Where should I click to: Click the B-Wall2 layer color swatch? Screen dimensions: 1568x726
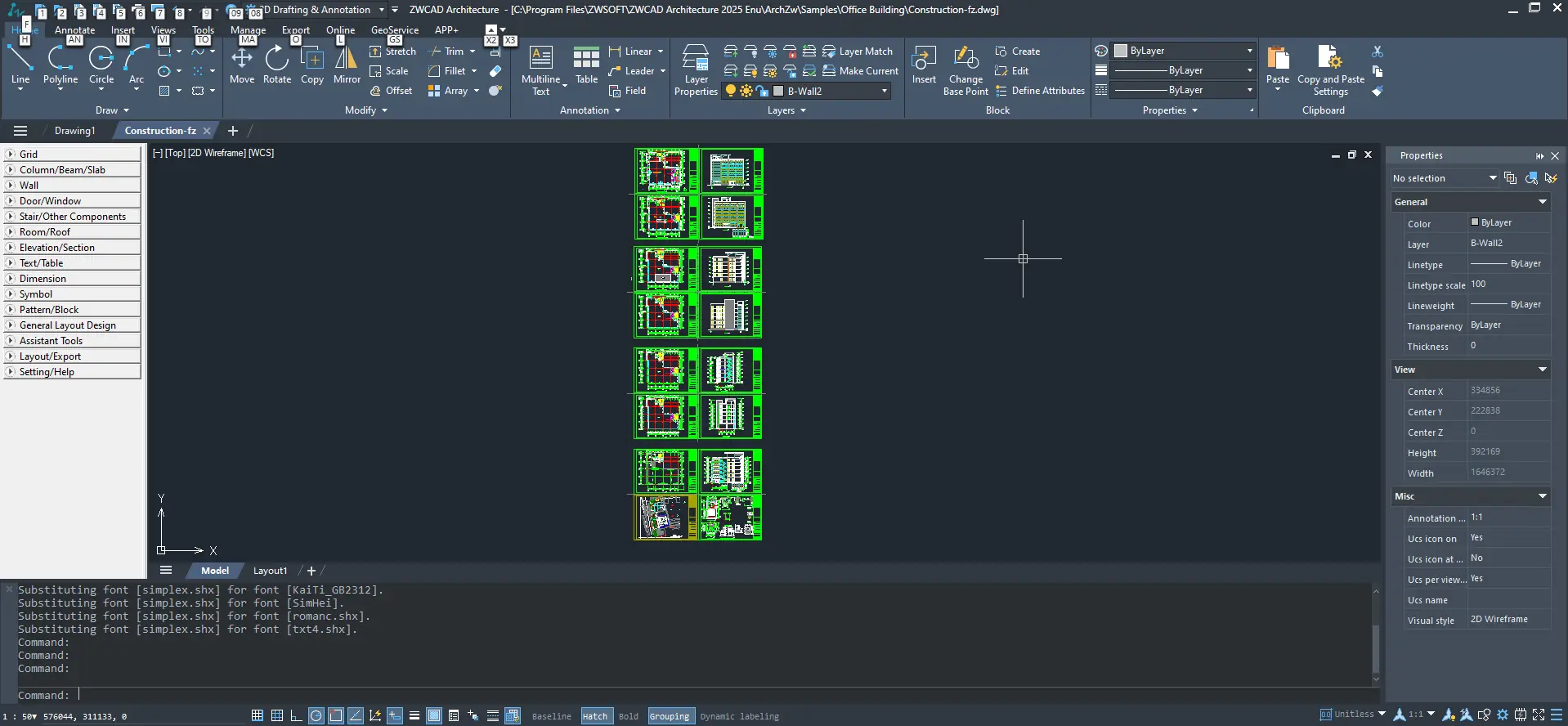pos(778,91)
